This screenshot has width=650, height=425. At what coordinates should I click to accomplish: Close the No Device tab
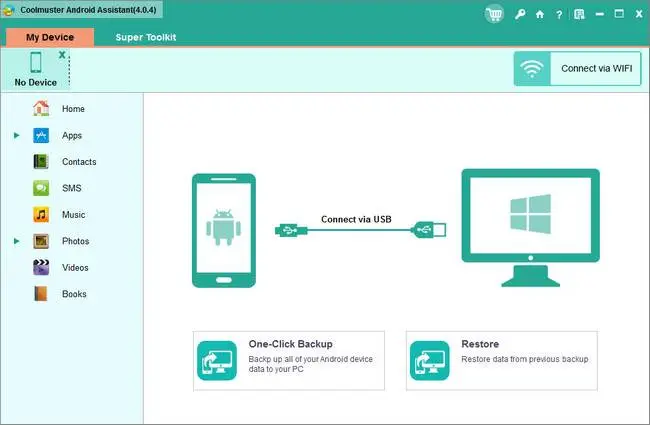tap(62, 54)
